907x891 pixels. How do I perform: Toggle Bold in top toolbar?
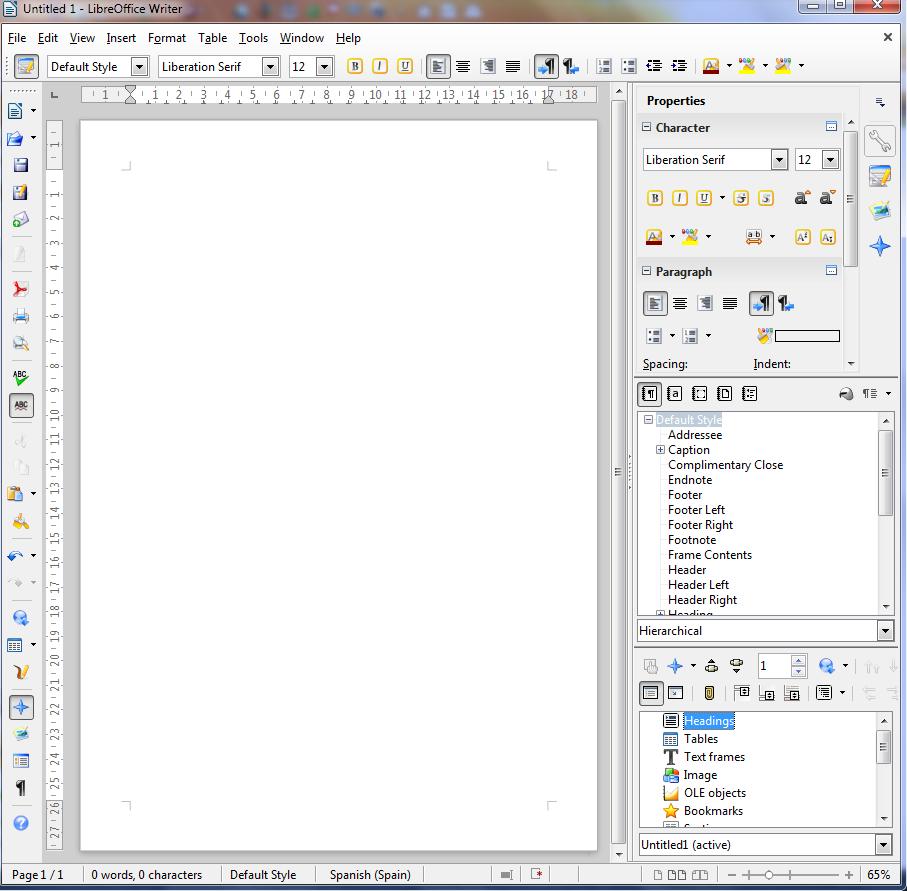pyautogui.click(x=355, y=66)
